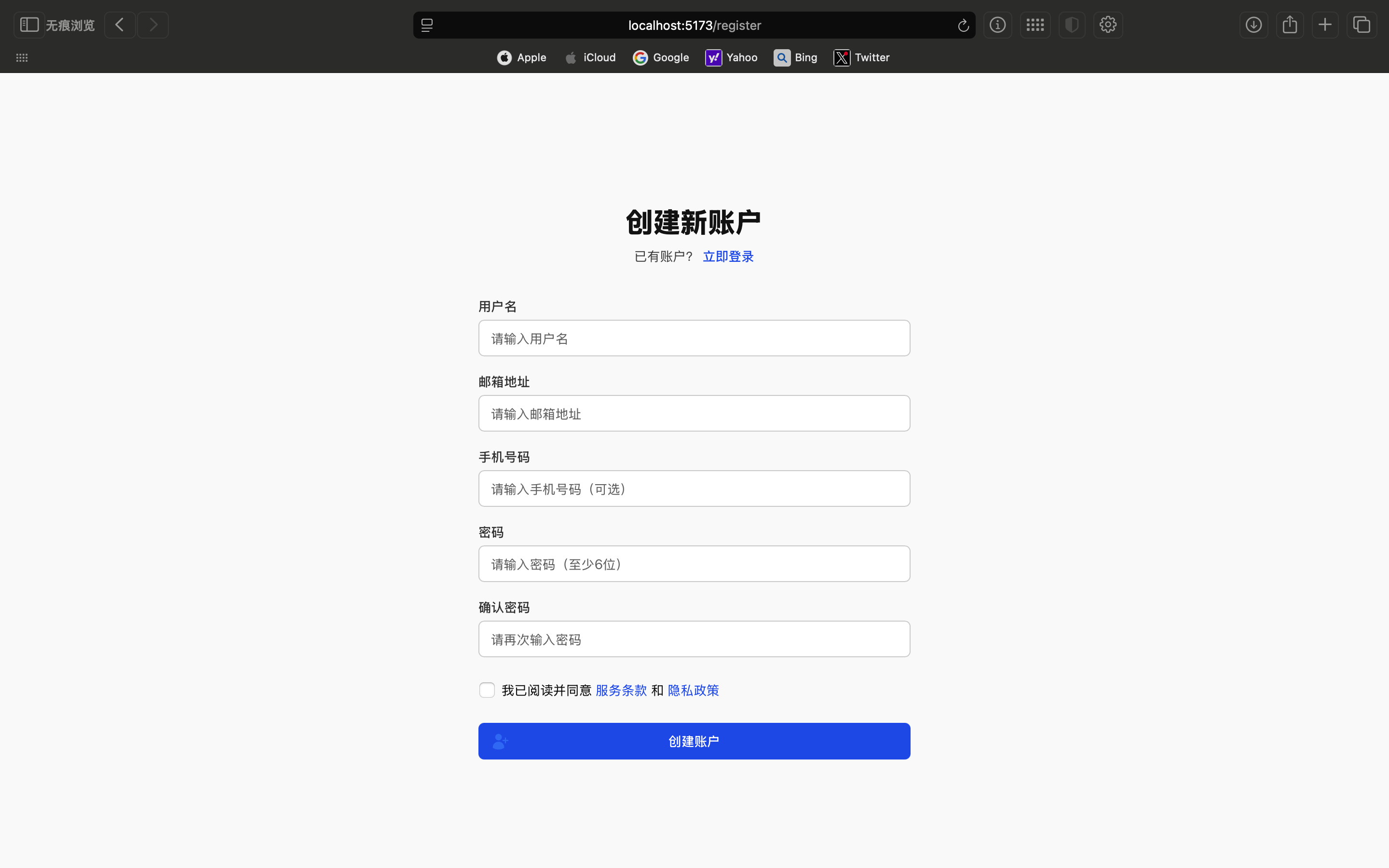Focus the 密码 input field
This screenshot has width=1389, height=868.
(x=694, y=564)
